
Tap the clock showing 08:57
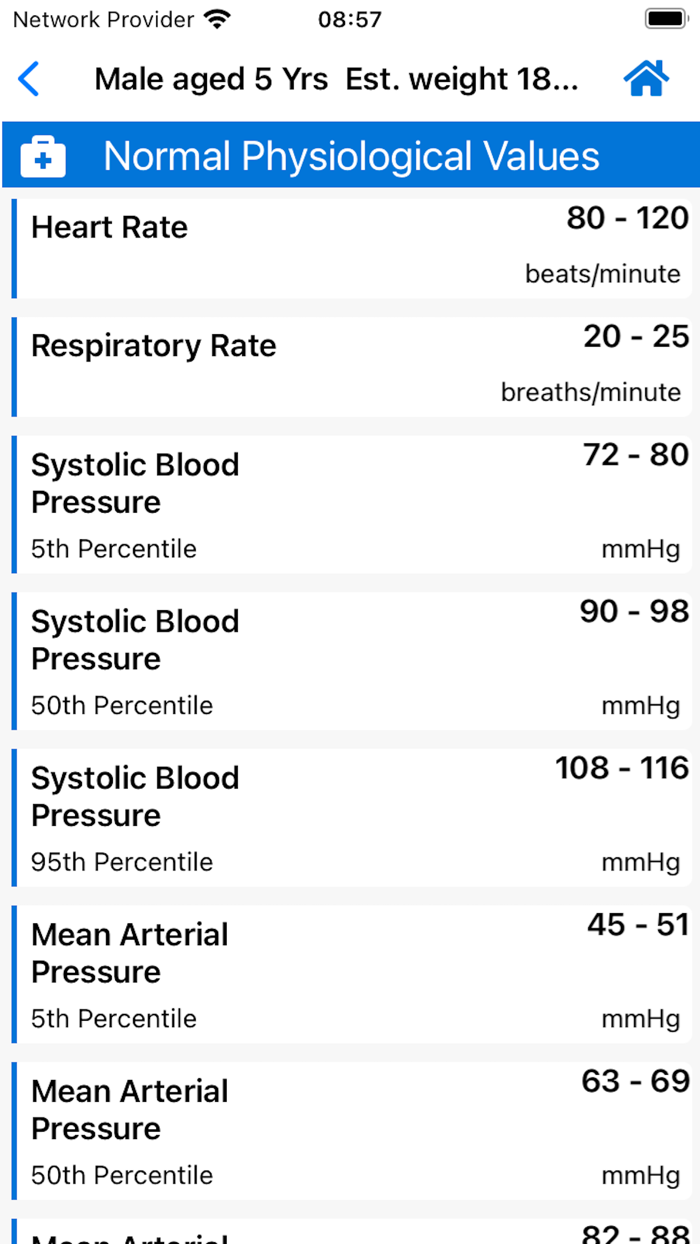[x=350, y=17]
